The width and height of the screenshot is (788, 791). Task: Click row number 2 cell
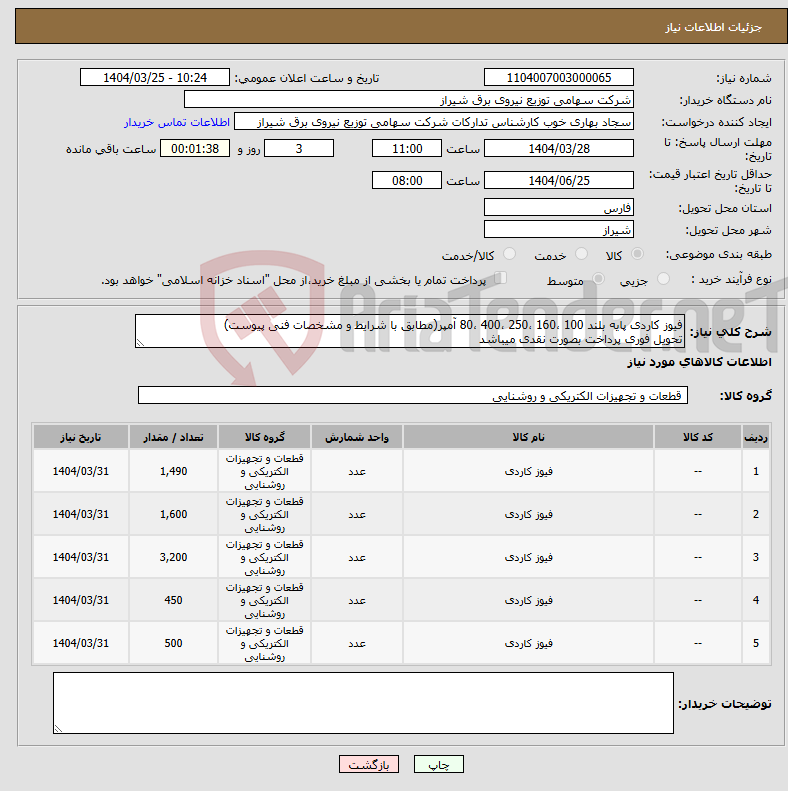(x=756, y=514)
